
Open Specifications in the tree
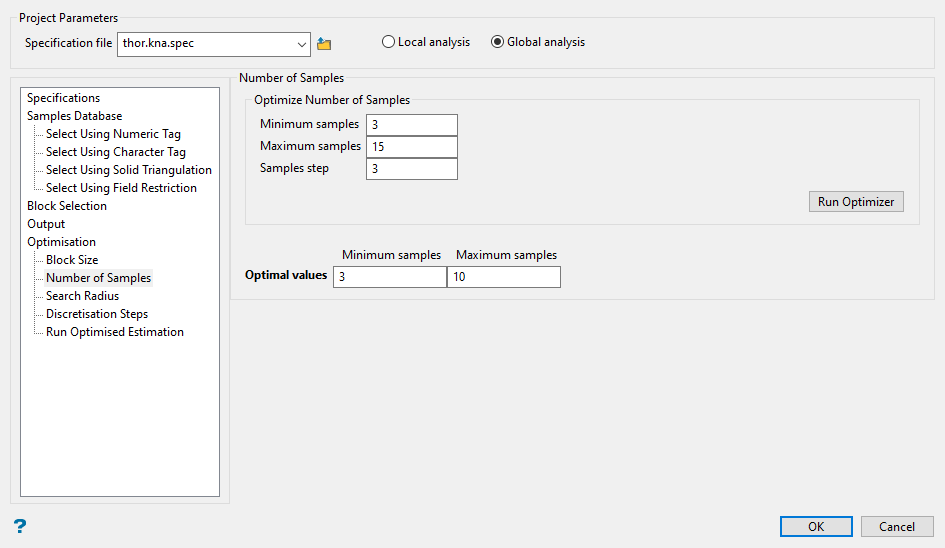point(63,98)
